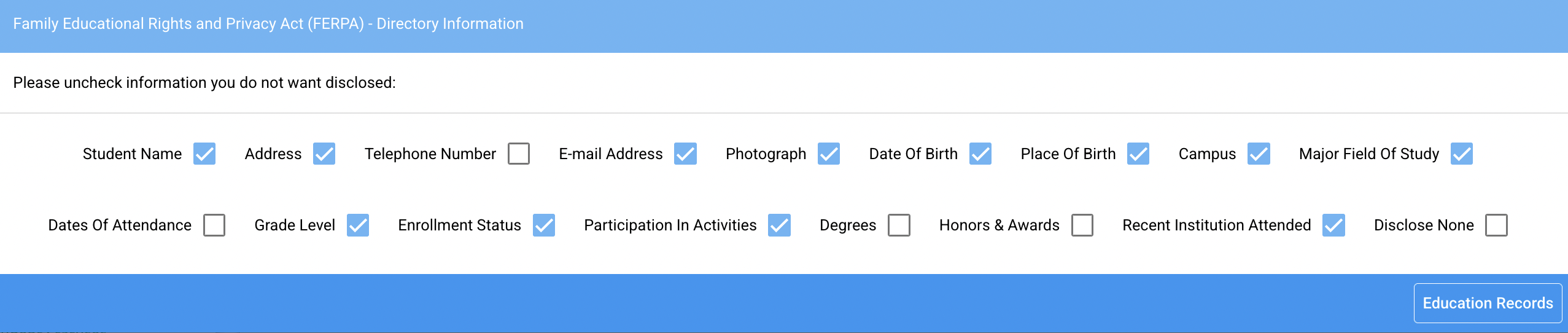
Task: Click the FERPA Directory Information header
Action: (x=268, y=24)
